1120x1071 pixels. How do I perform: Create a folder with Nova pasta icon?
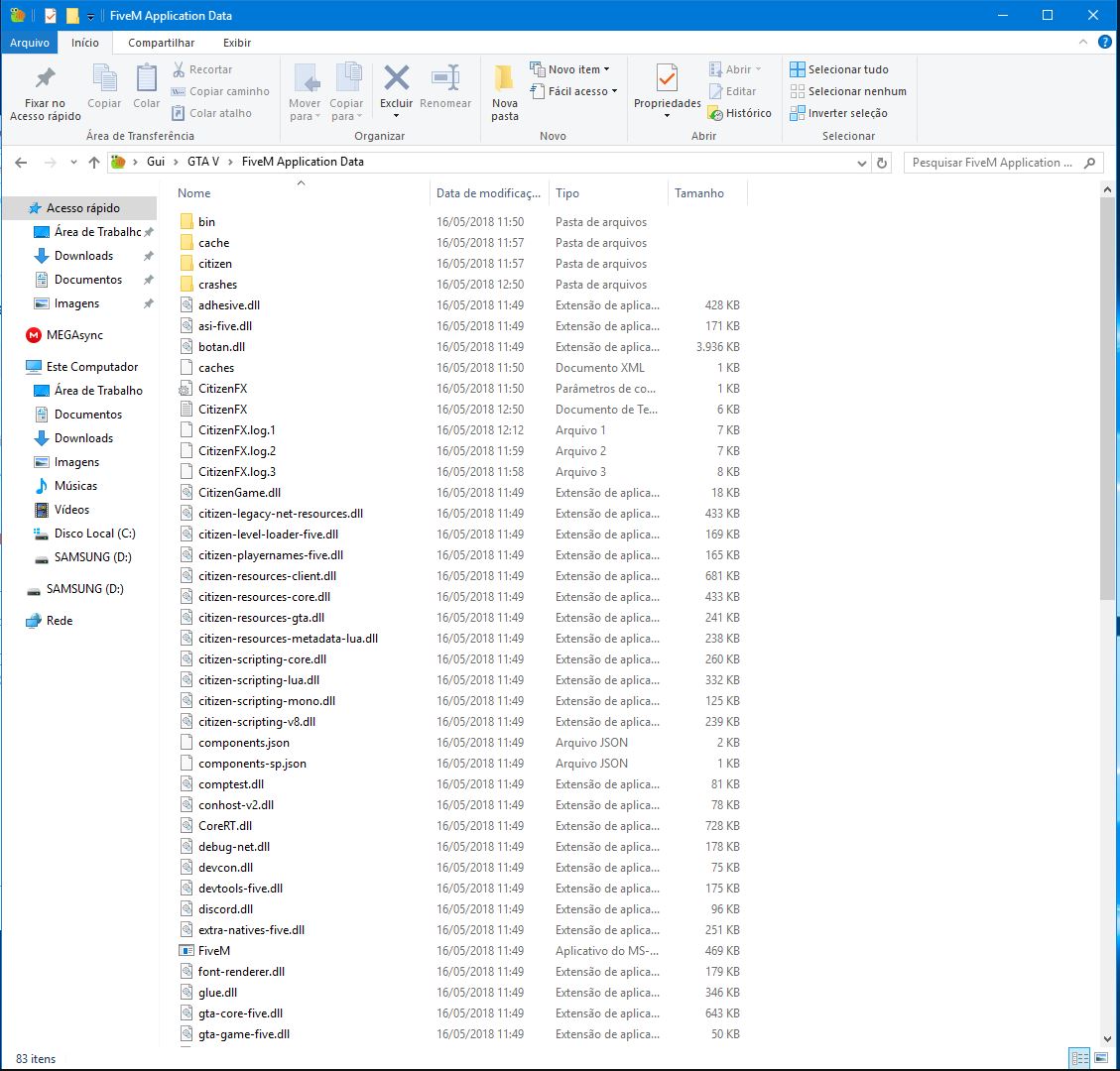504,77
